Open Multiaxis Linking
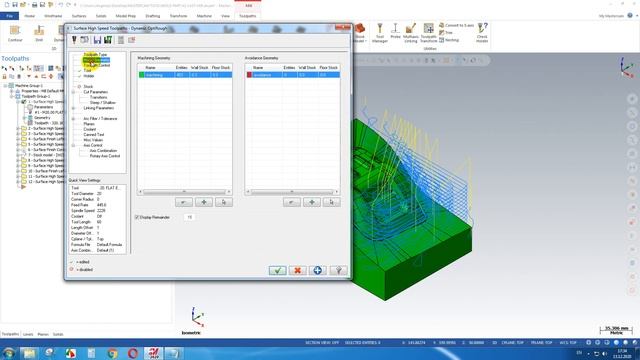This screenshot has width=640, height=360. coord(411,33)
